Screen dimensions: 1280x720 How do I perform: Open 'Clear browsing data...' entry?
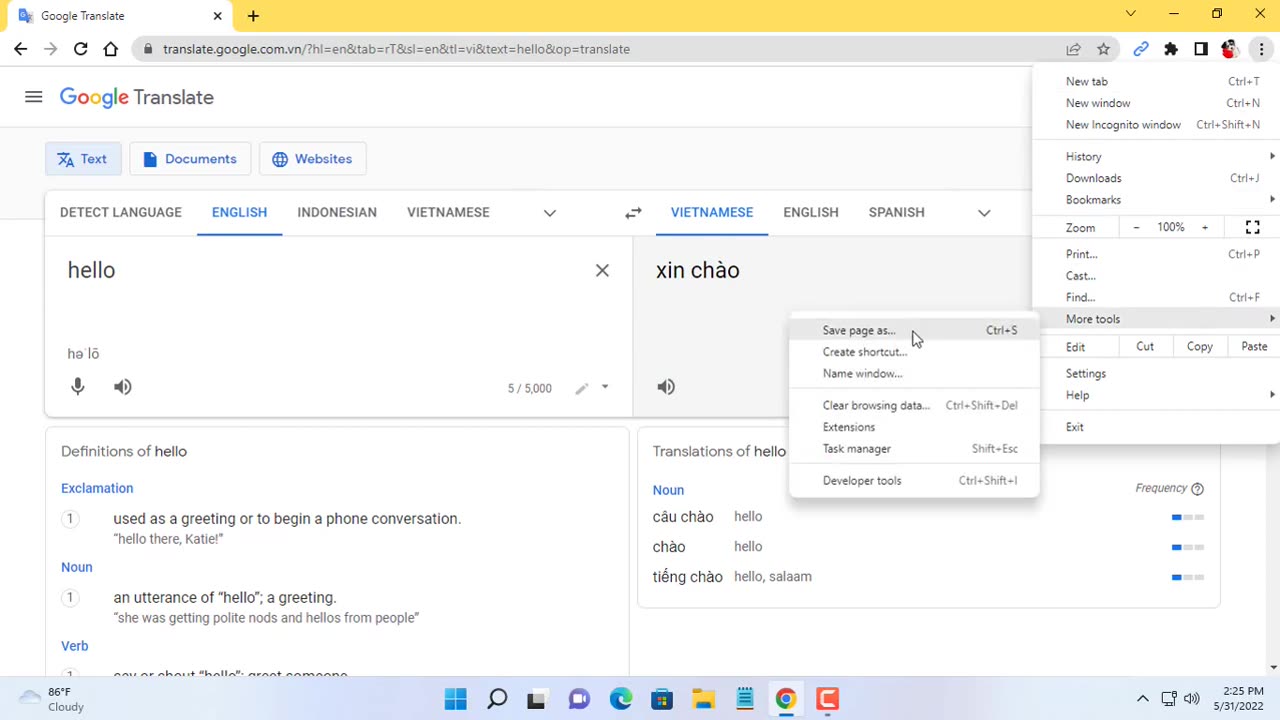[914, 406]
